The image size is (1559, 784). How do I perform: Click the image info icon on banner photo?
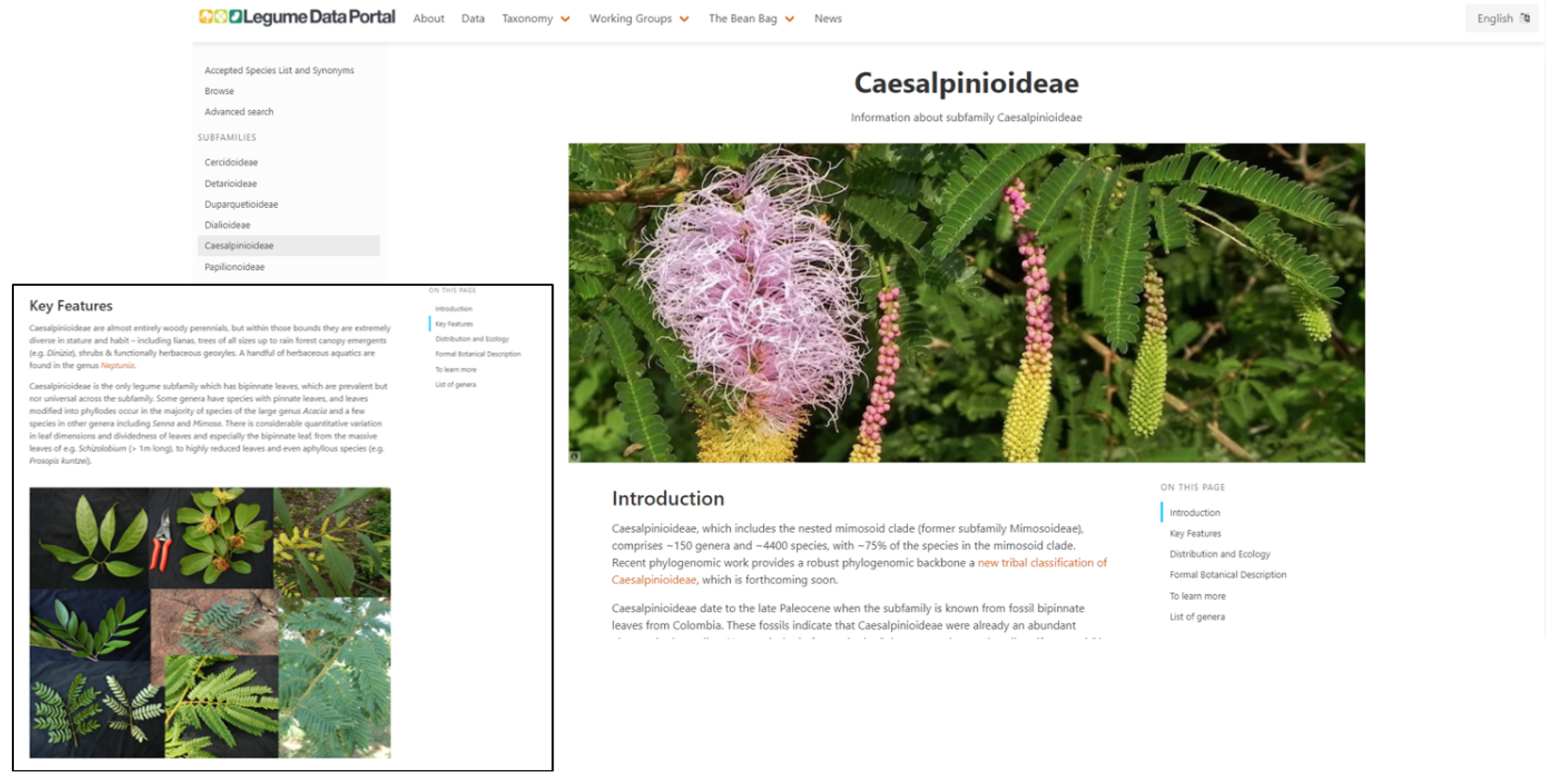click(575, 456)
